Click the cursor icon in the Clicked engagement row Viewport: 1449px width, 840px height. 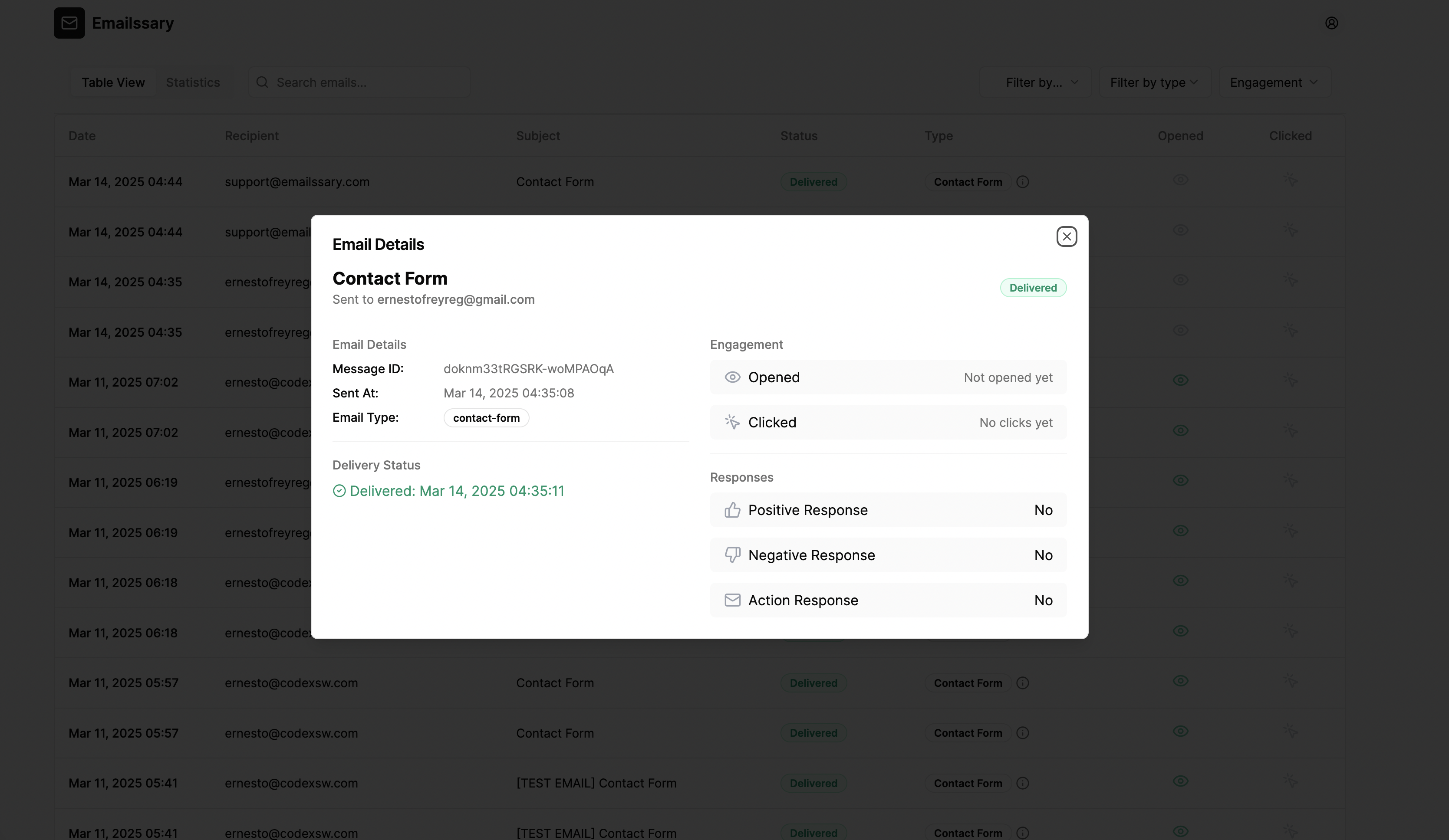[x=732, y=422]
